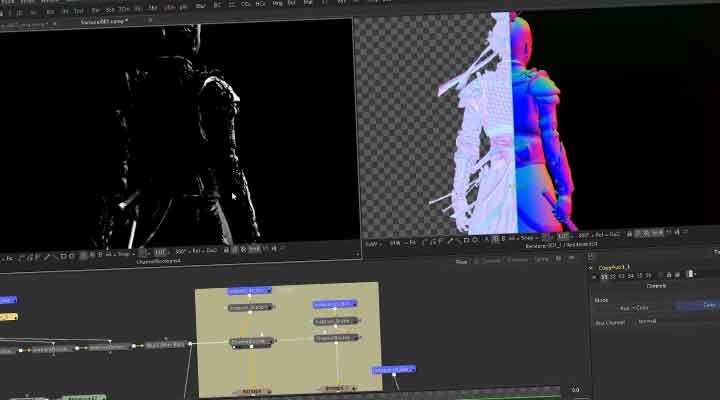Open Snap dropdown in right viewer toolbar
This screenshot has height=400, width=720.
tap(527, 238)
